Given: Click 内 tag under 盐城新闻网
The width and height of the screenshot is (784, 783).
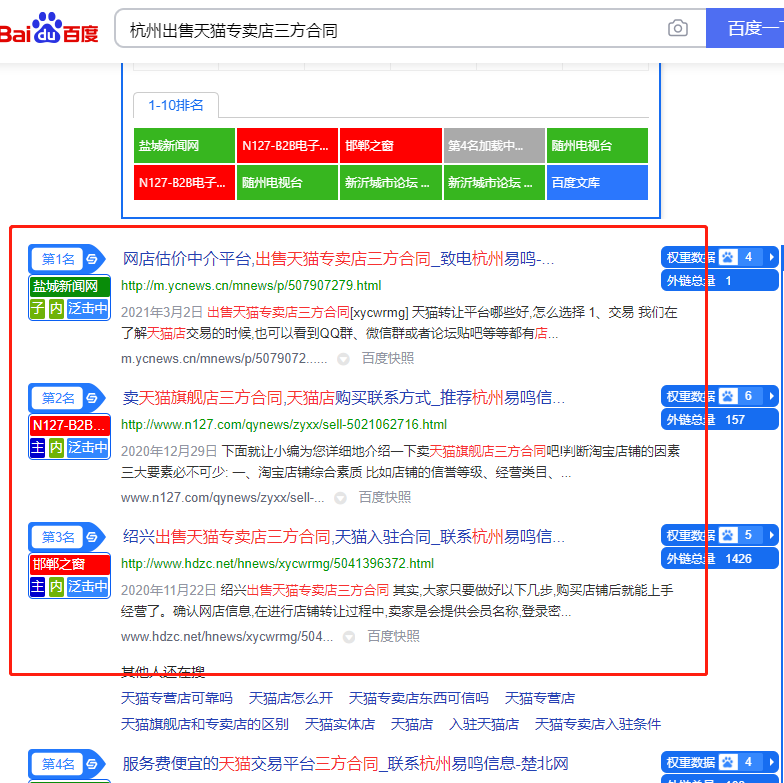Looking at the screenshot, I should click(x=56, y=308).
